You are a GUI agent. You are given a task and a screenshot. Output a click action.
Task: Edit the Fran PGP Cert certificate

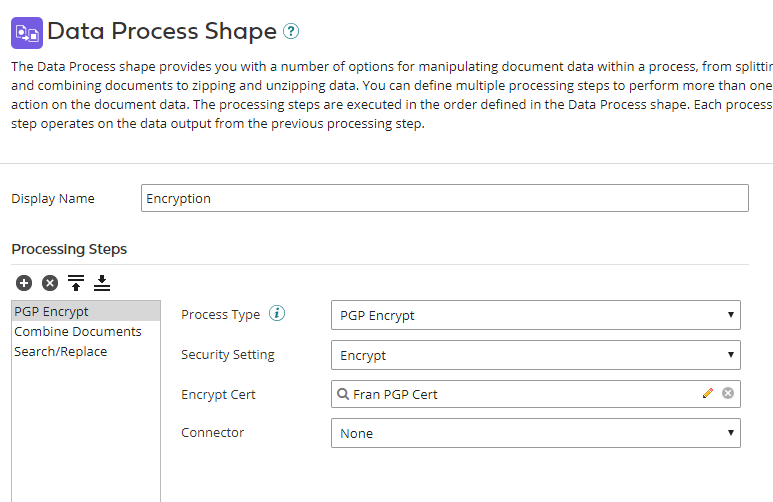[708, 394]
